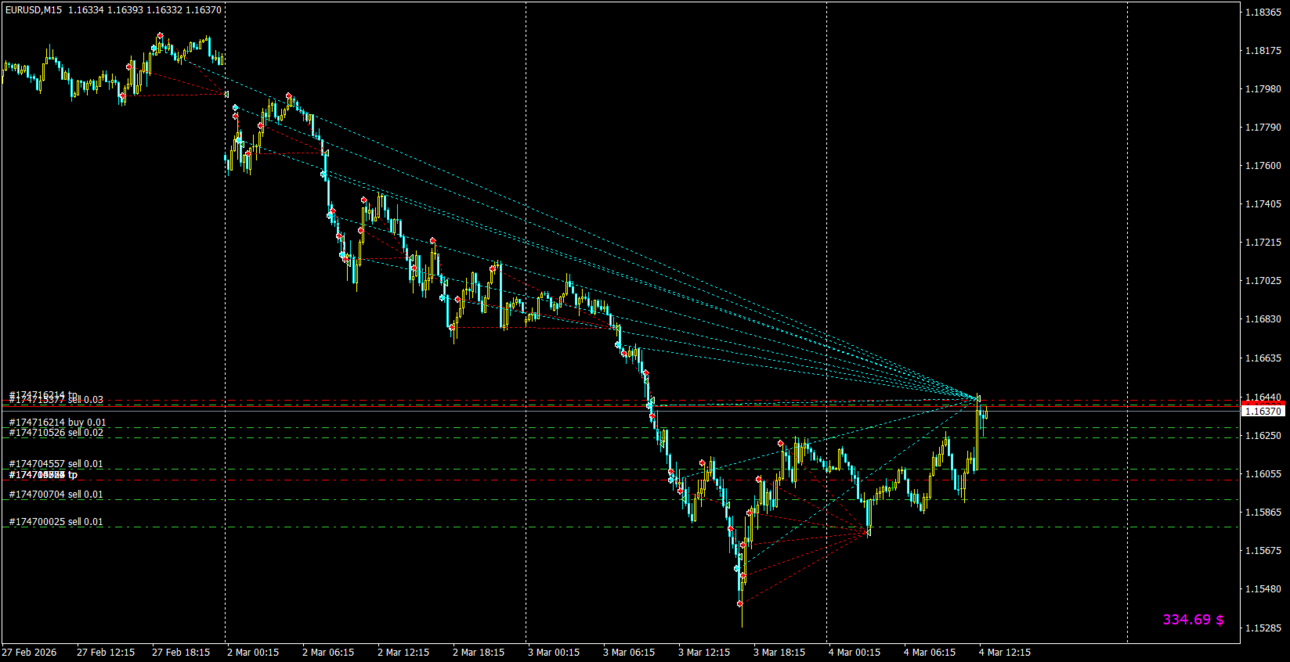Select order label #174700025 sell 0.01
Image resolution: width=1290 pixels, height=662 pixels.
(x=56, y=522)
